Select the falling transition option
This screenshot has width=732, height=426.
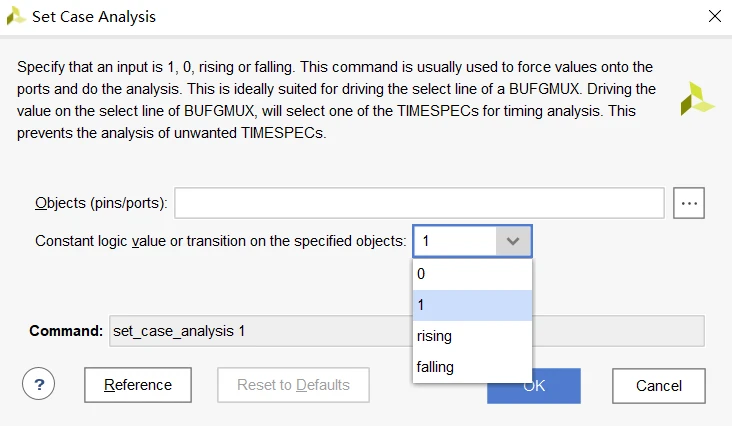(472, 367)
